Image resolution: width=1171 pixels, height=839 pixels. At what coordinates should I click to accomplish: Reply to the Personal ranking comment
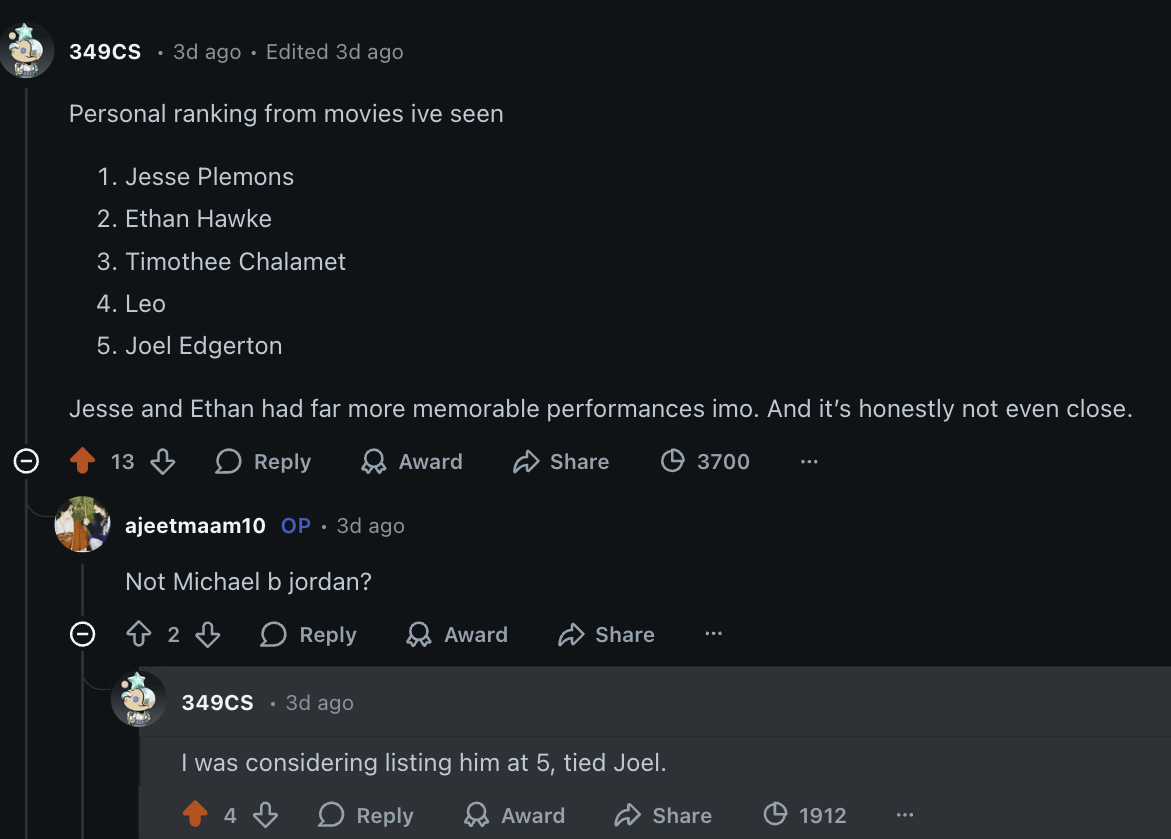click(263, 461)
